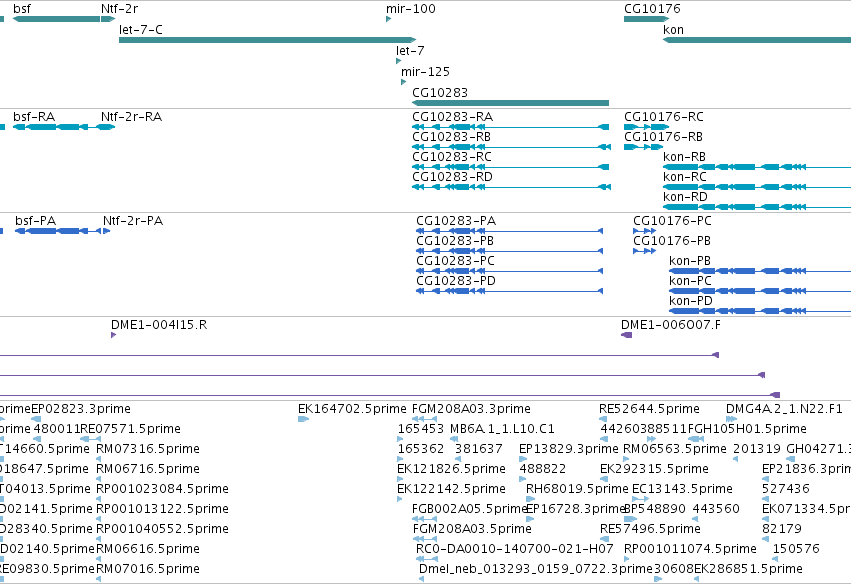The width and height of the screenshot is (851, 584).
Task: Open the CG10283-PA protein label
Action: 456,221
